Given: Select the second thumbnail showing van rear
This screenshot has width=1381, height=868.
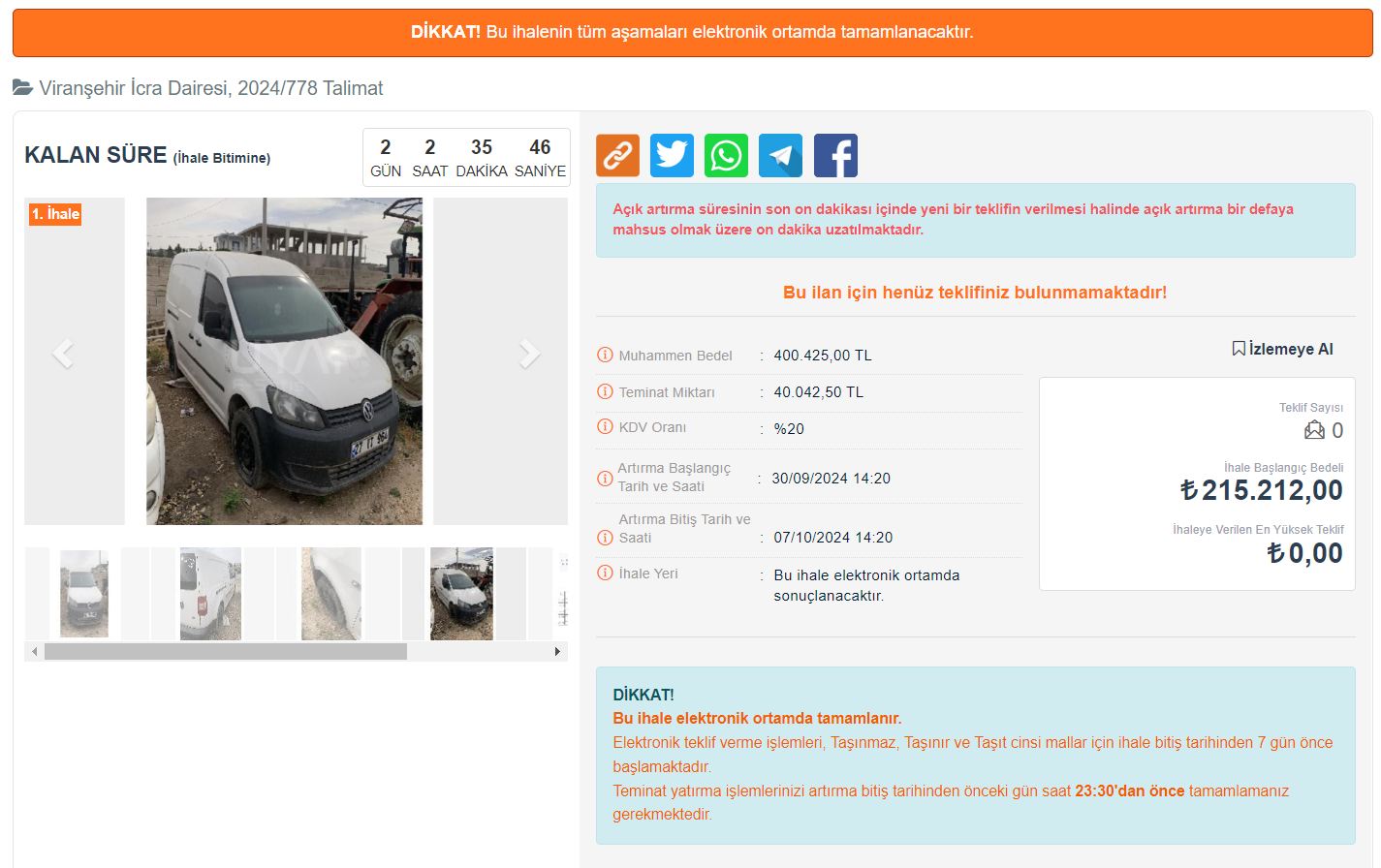Looking at the screenshot, I should click(x=210, y=594).
